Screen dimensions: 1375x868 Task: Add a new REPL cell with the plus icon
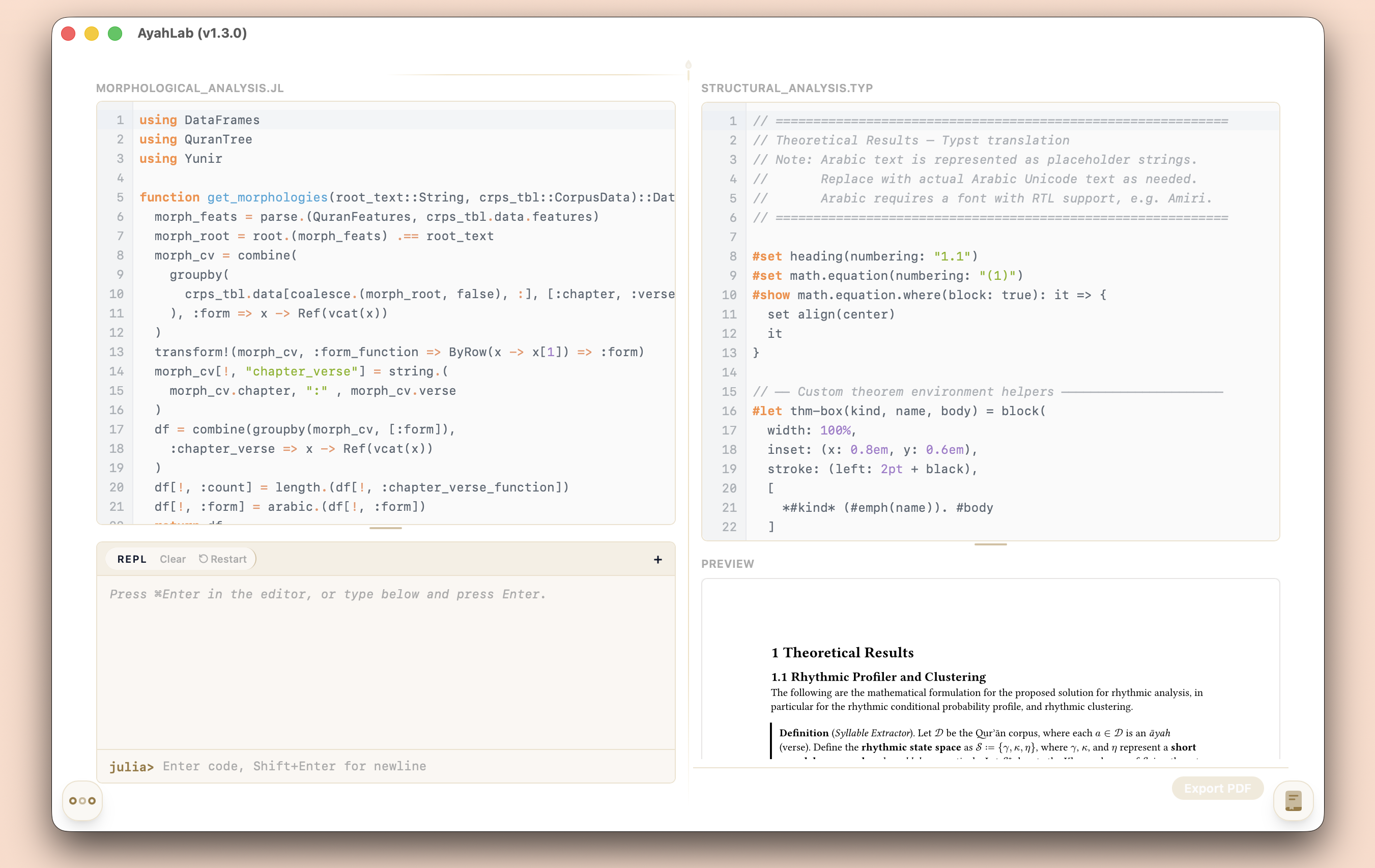(658, 560)
